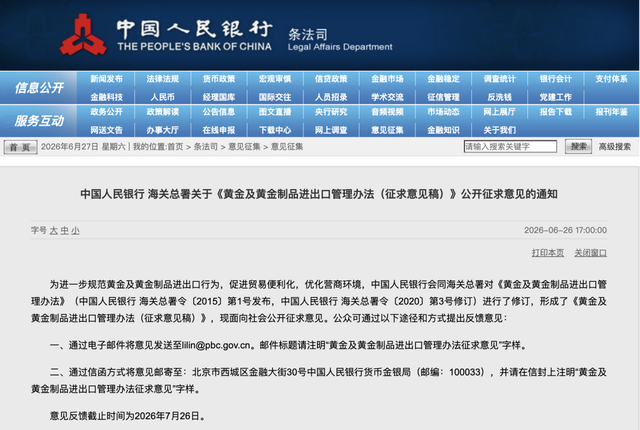Click the 条法司 Legal Affairs Department header text
Image resolution: width=640 pixels, height=430 pixels.
pyautogui.click(x=340, y=40)
